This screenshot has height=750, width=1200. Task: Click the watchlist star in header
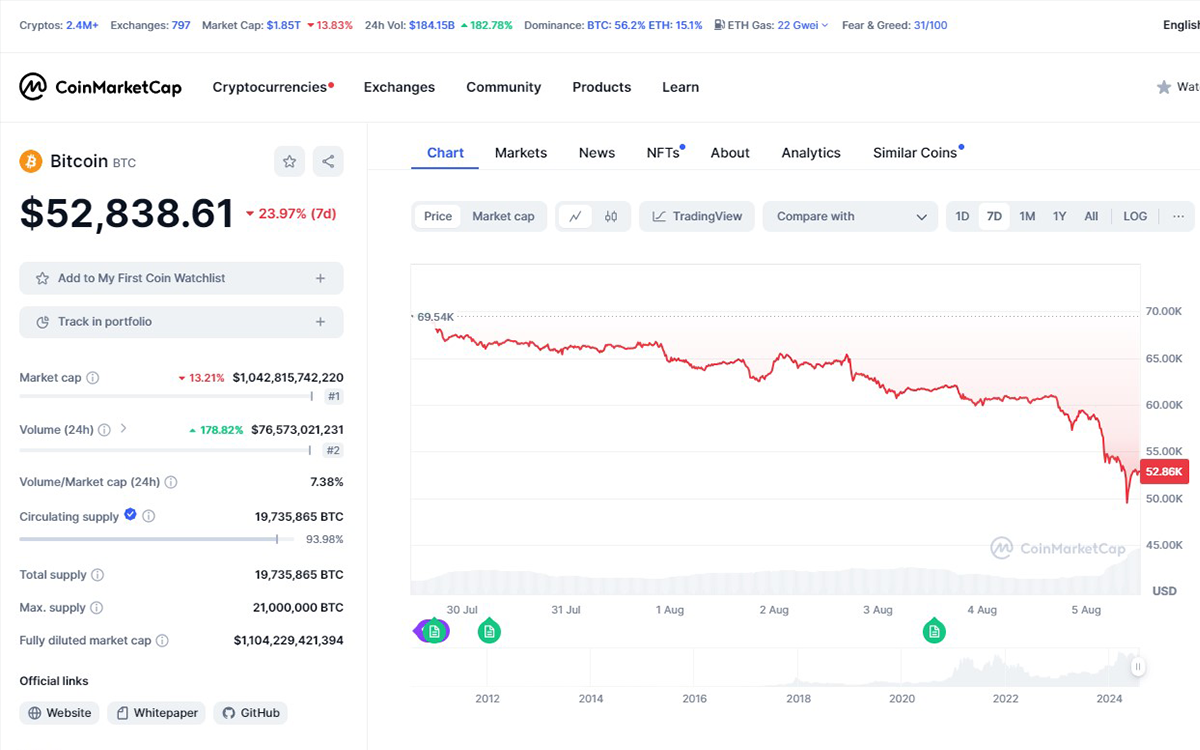click(1164, 87)
